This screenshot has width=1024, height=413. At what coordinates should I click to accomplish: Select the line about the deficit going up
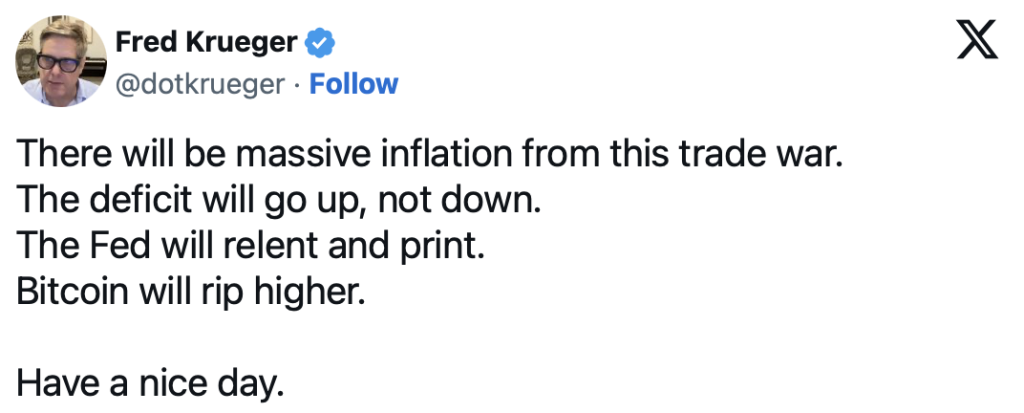(279, 201)
